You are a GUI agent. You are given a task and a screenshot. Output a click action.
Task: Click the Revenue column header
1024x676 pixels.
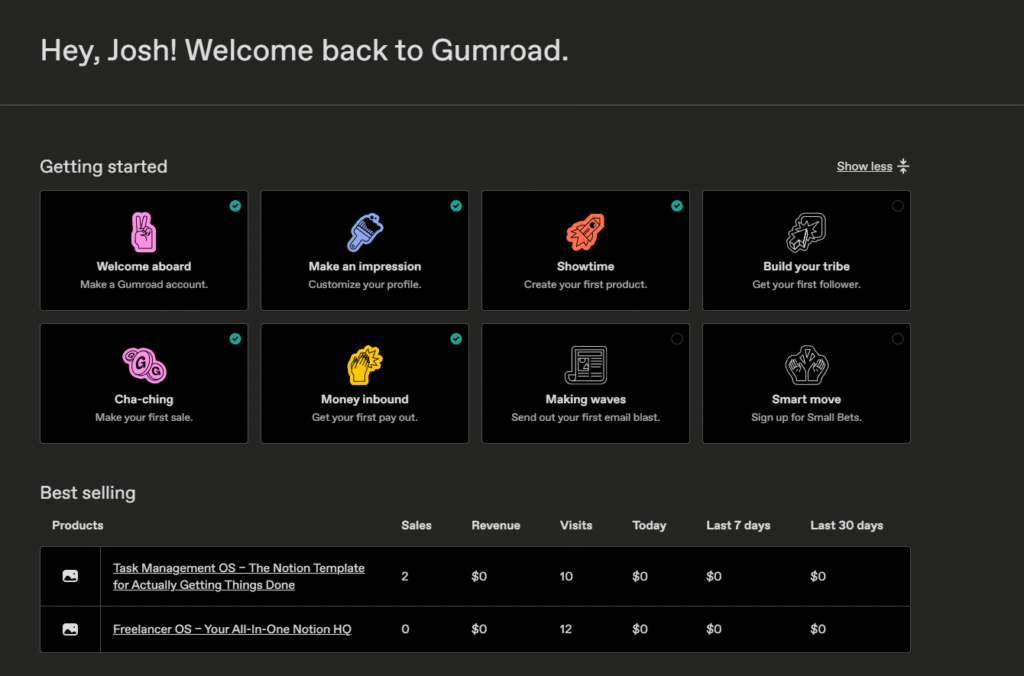pyautogui.click(x=496, y=525)
